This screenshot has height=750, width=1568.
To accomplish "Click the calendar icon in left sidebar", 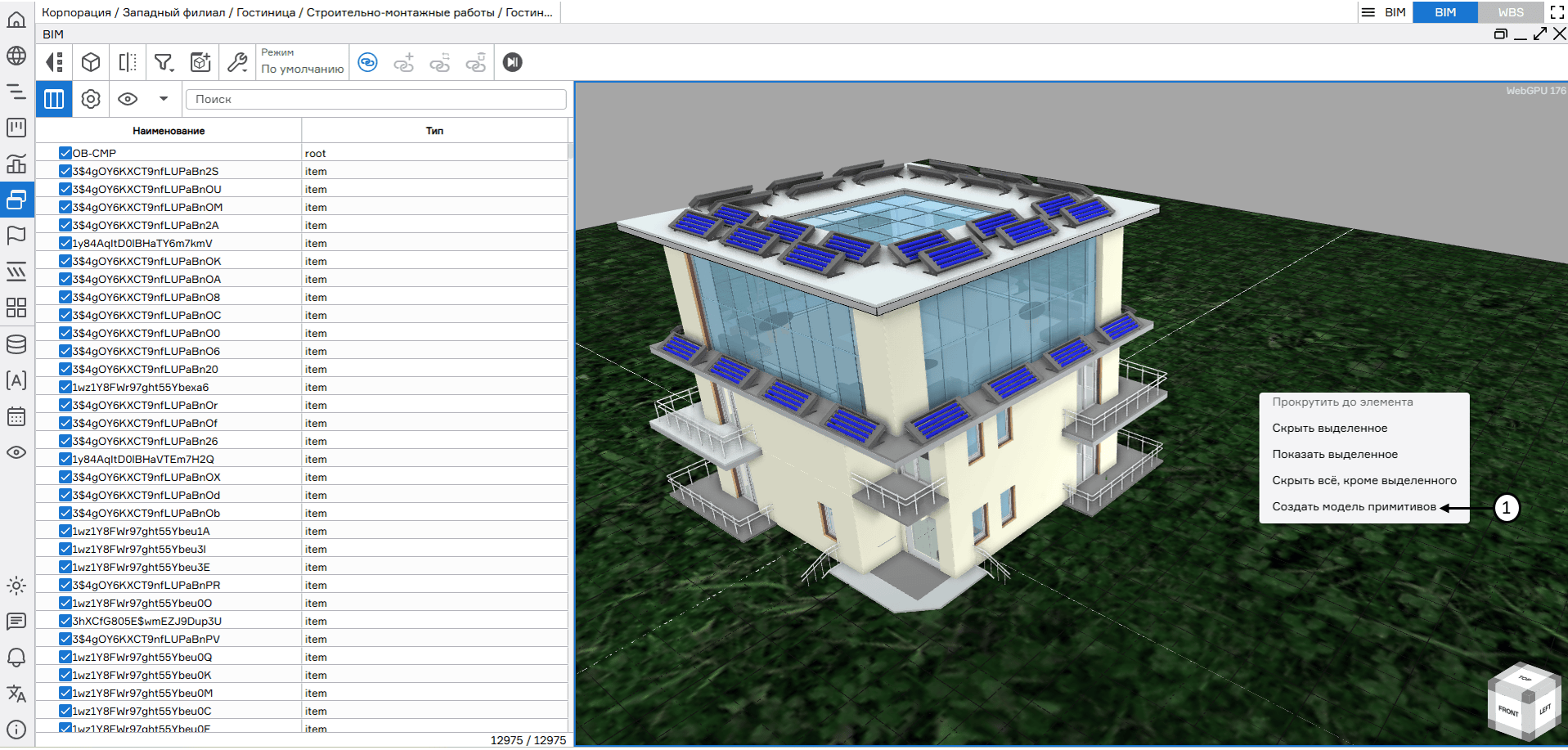I will (16, 416).
